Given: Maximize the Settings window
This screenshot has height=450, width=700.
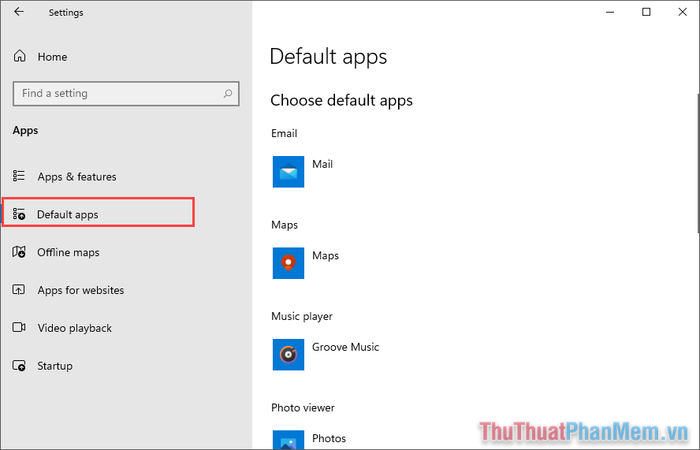Looking at the screenshot, I should pyautogui.click(x=646, y=12).
